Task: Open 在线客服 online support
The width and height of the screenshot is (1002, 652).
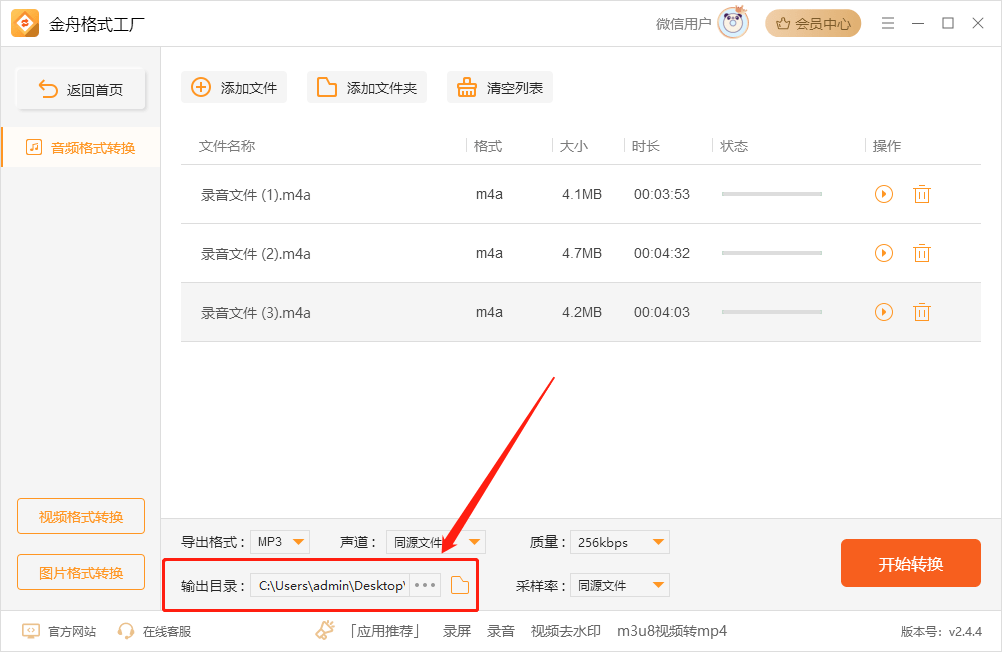Action: [x=154, y=632]
